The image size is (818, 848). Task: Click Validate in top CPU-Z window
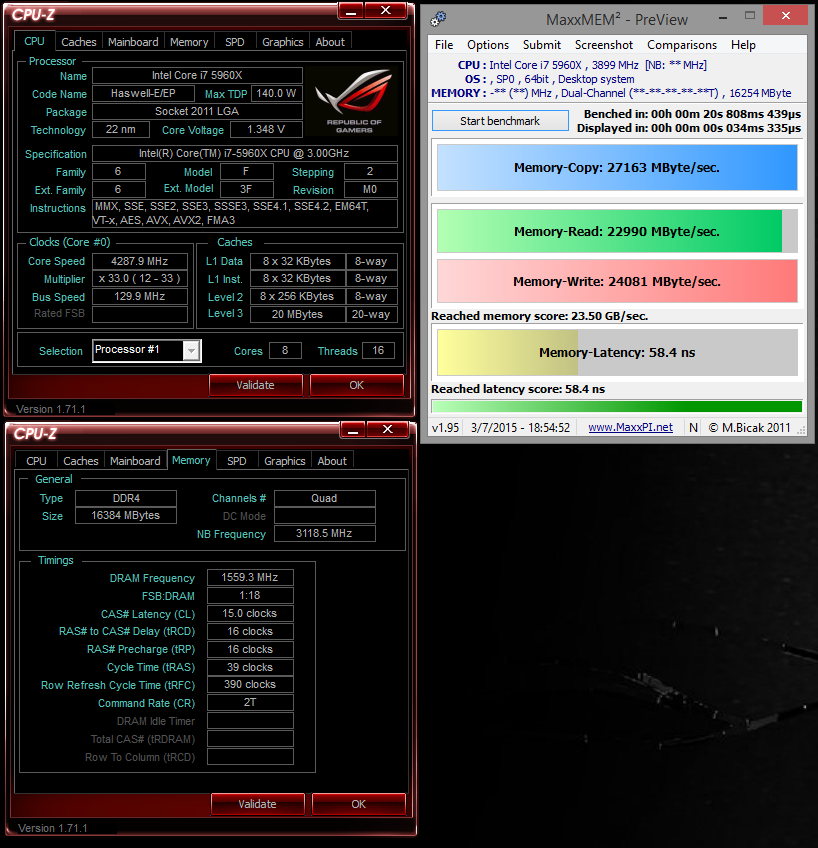coord(256,385)
